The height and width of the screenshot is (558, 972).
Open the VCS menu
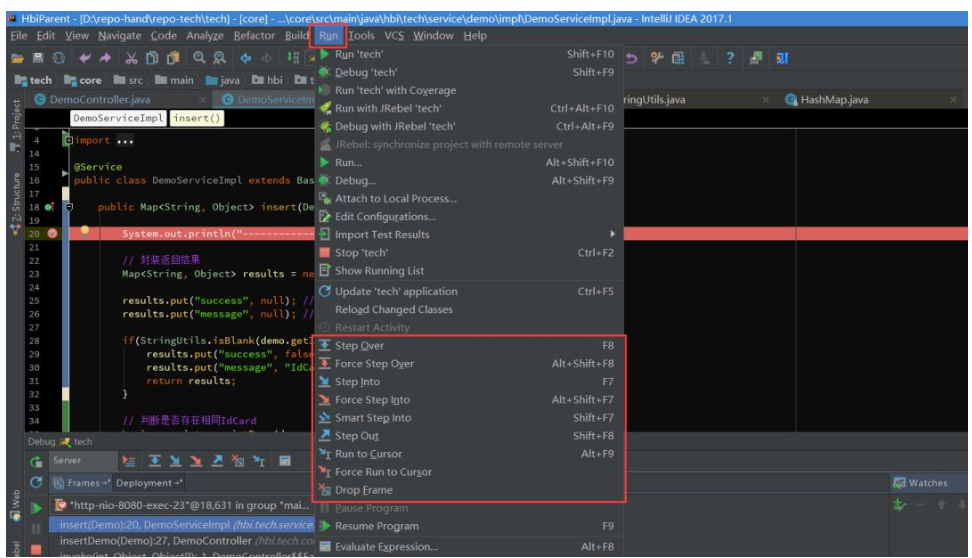pos(394,36)
